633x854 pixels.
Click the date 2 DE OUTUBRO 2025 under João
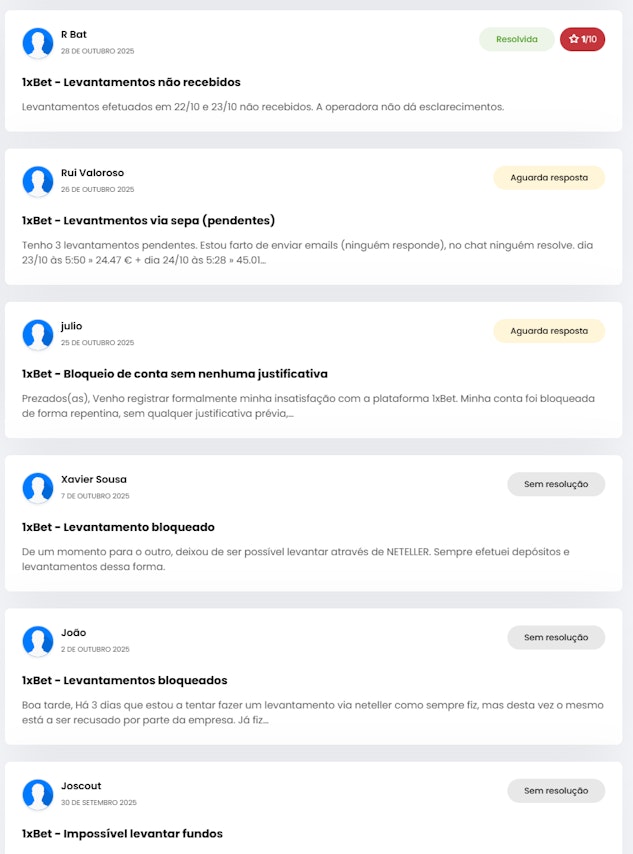click(x=95, y=649)
